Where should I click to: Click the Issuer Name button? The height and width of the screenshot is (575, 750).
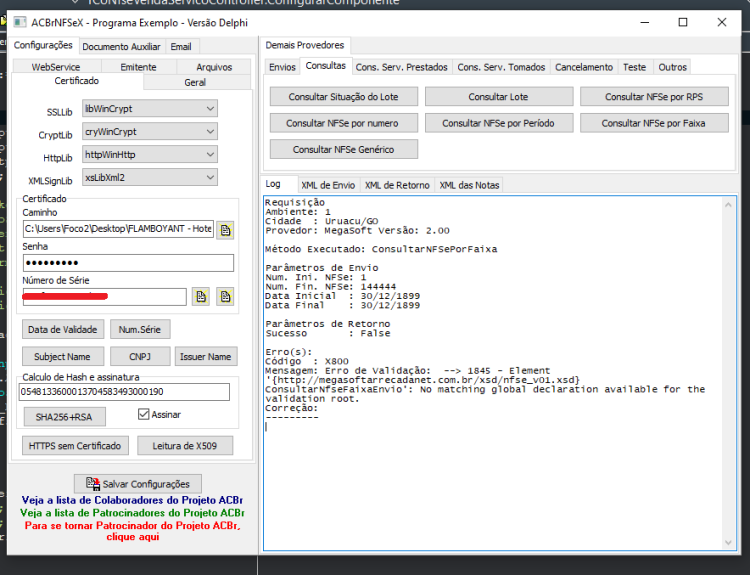tap(206, 356)
